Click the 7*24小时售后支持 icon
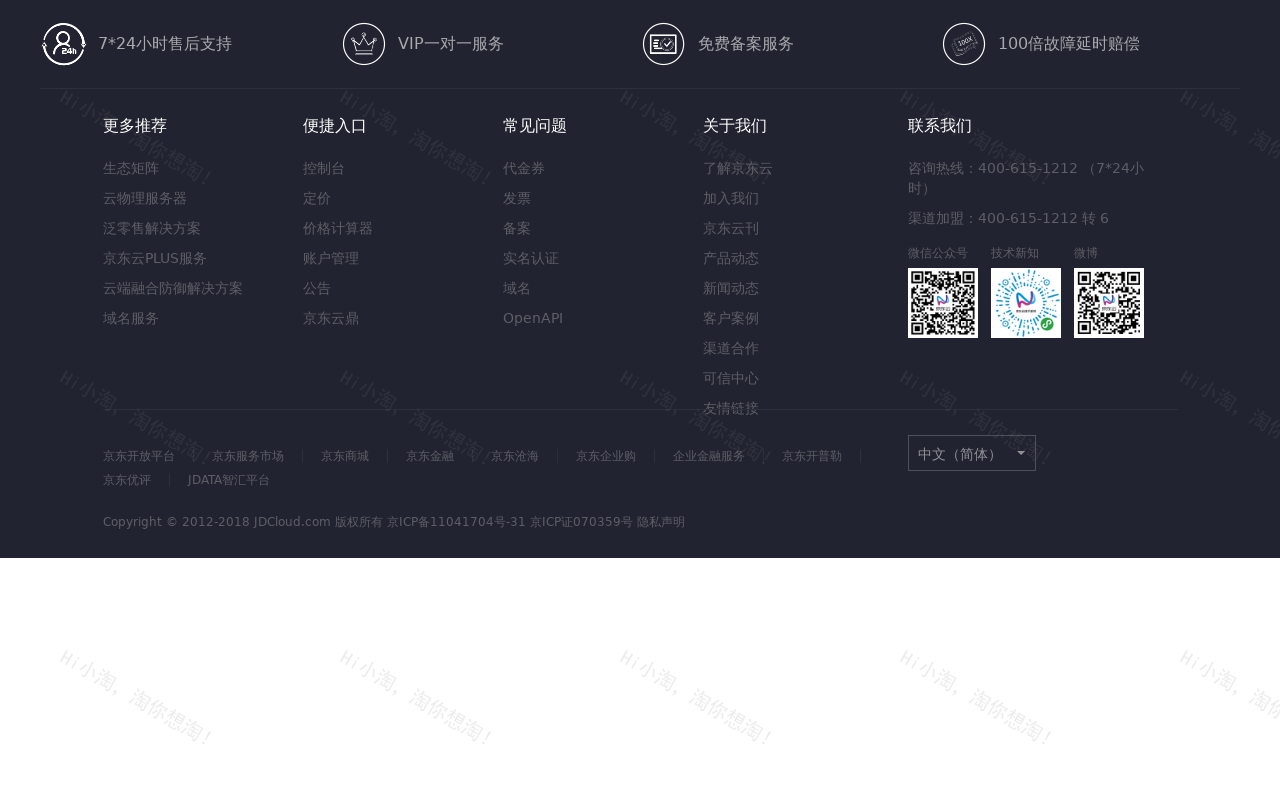The image size is (1280, 800). [x=63, y=44]
